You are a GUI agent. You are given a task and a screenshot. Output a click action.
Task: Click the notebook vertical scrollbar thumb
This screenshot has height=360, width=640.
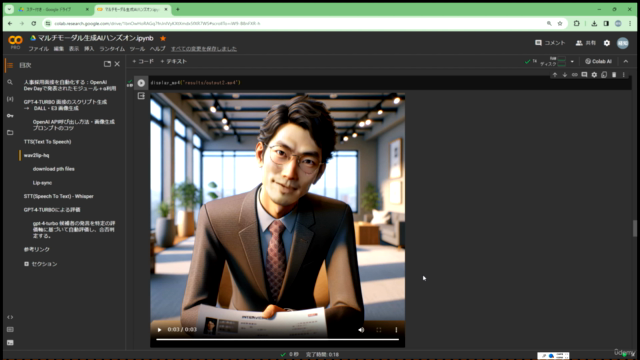(635, 228)
